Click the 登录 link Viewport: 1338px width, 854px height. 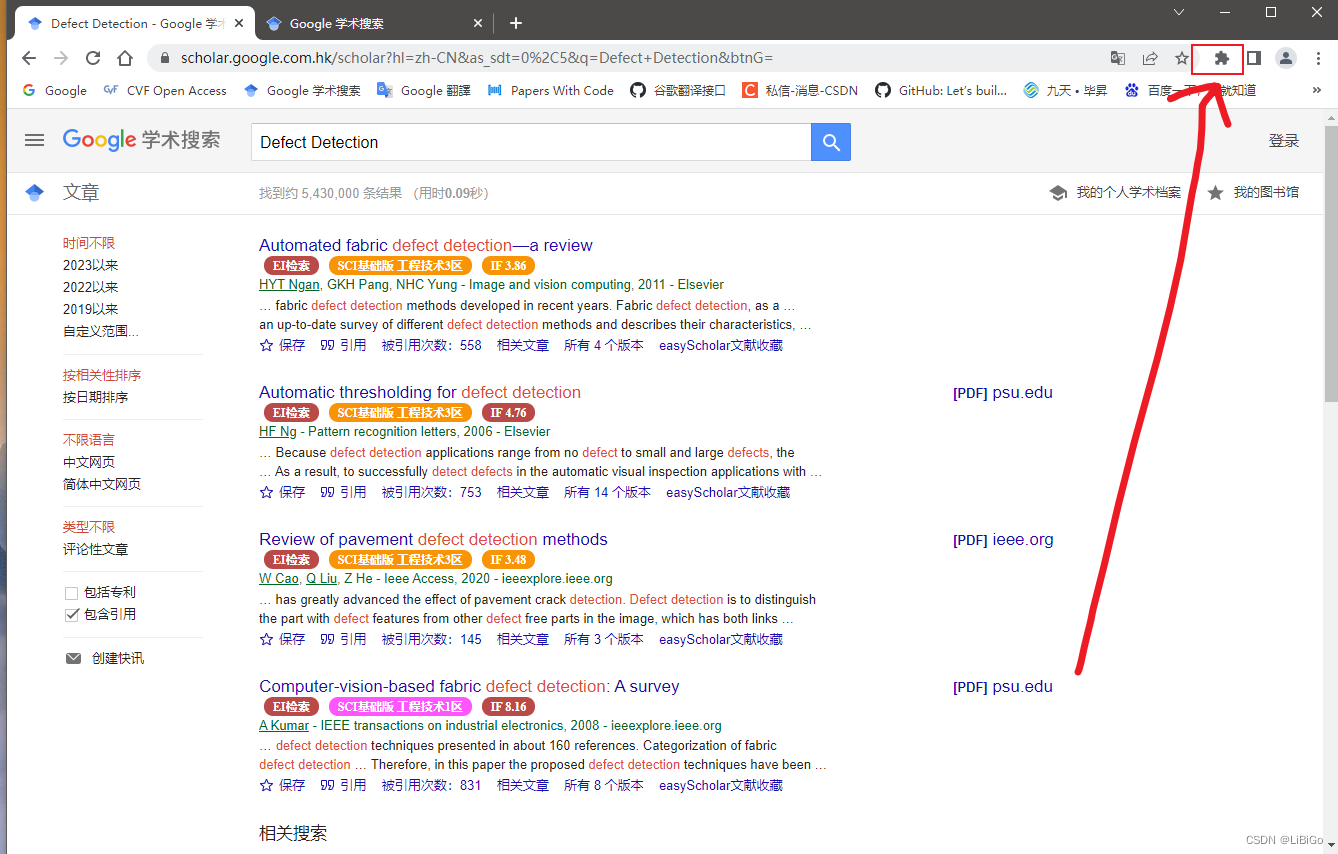point(1284,140)
